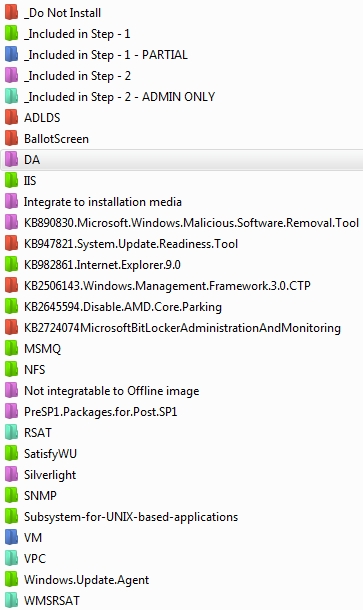Select KB2506143.Windows.Management.Framework.3.0.CTP name

pyautogui.click(x=167, y=286)
